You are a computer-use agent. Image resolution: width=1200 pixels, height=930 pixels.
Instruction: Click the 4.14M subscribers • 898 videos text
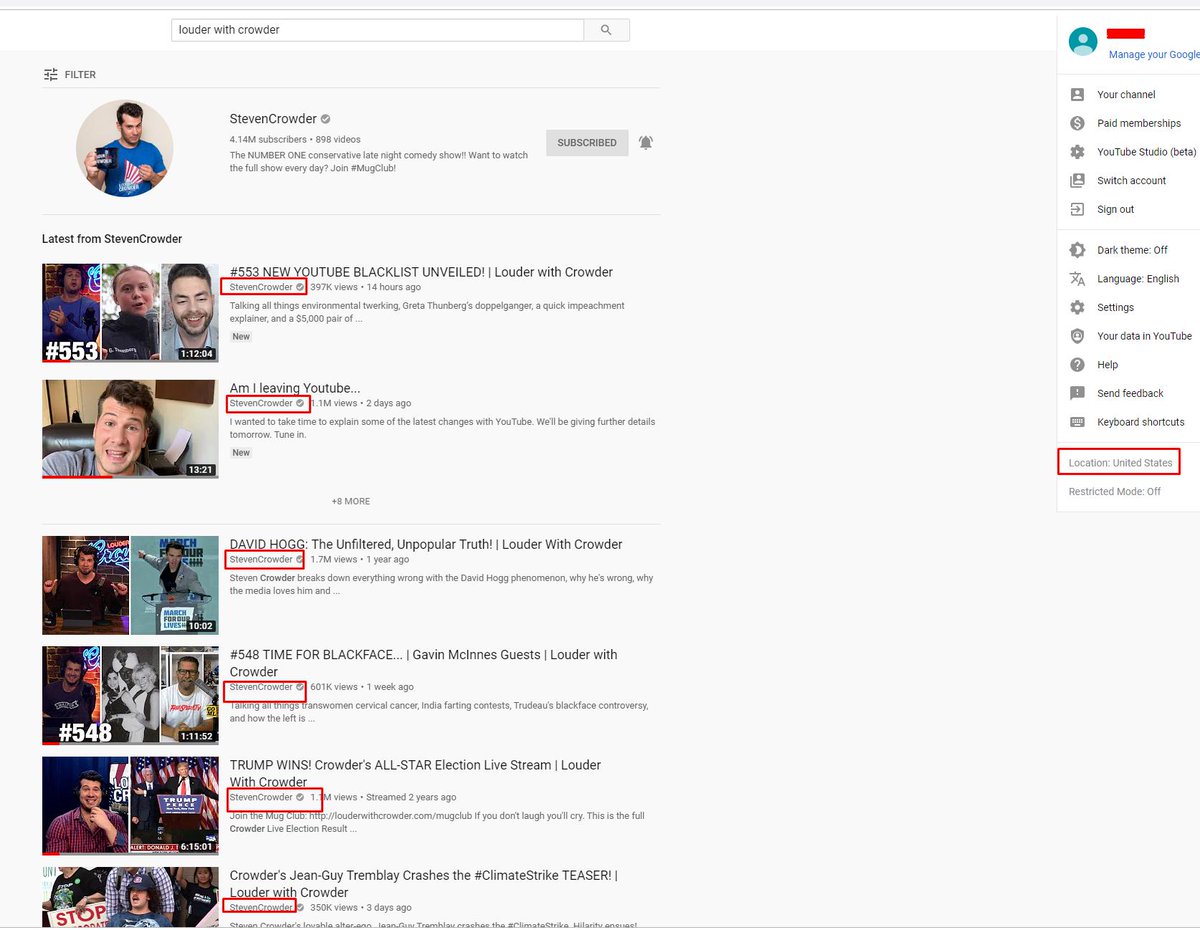[x=295, y=140]
